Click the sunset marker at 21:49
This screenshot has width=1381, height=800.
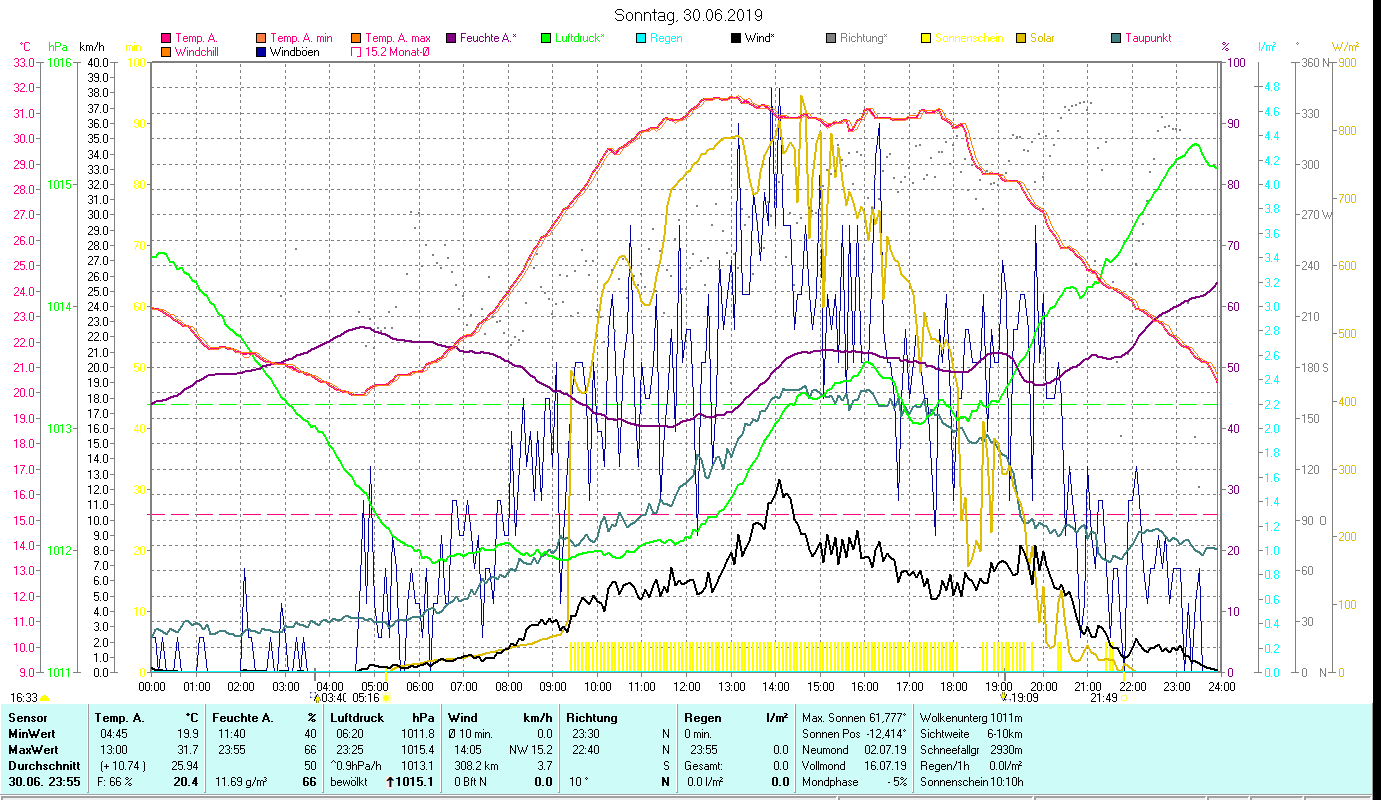click(1104, 698)
